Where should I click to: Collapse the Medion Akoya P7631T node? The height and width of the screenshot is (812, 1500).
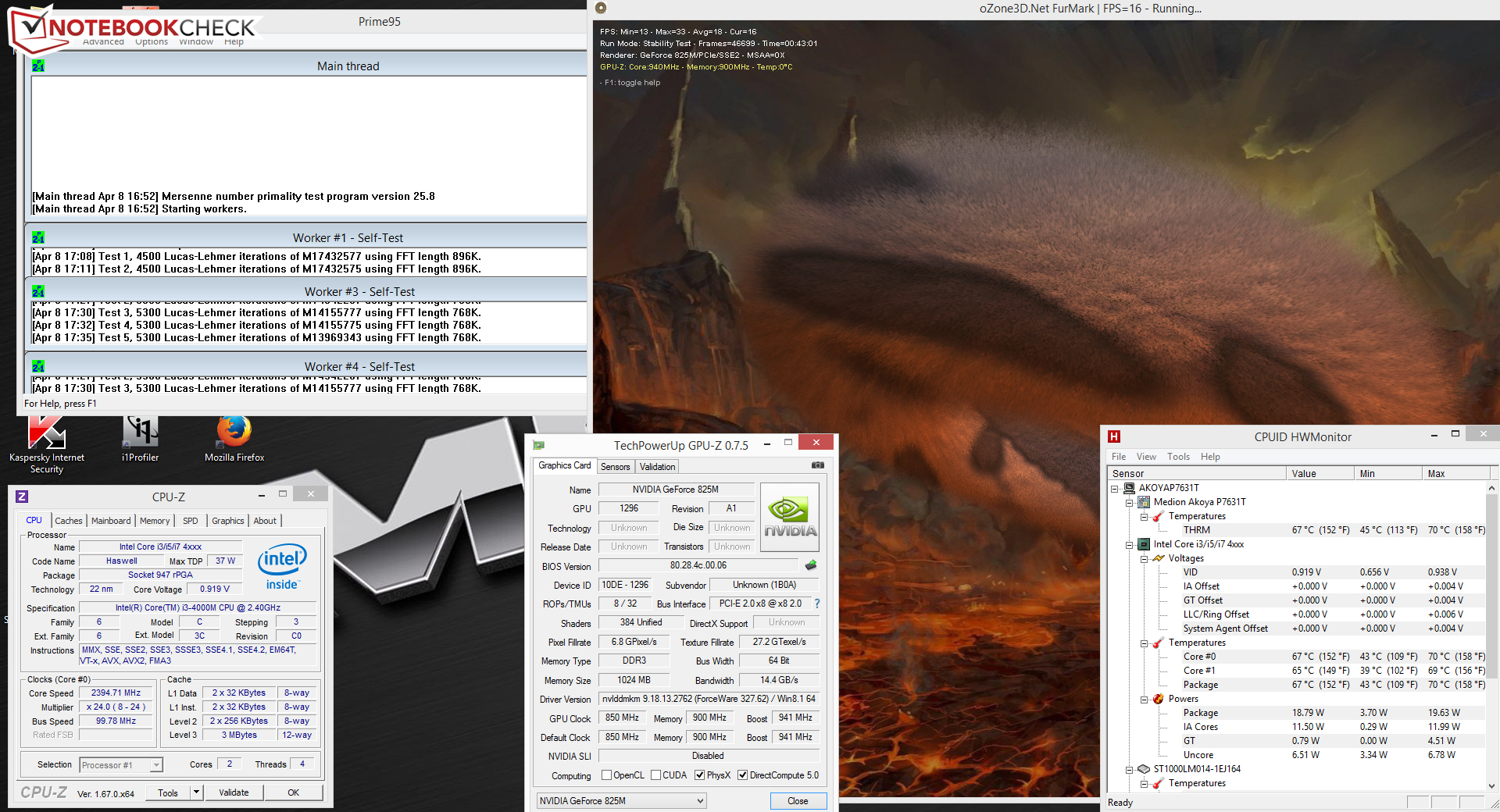[x=1130, y=503]
